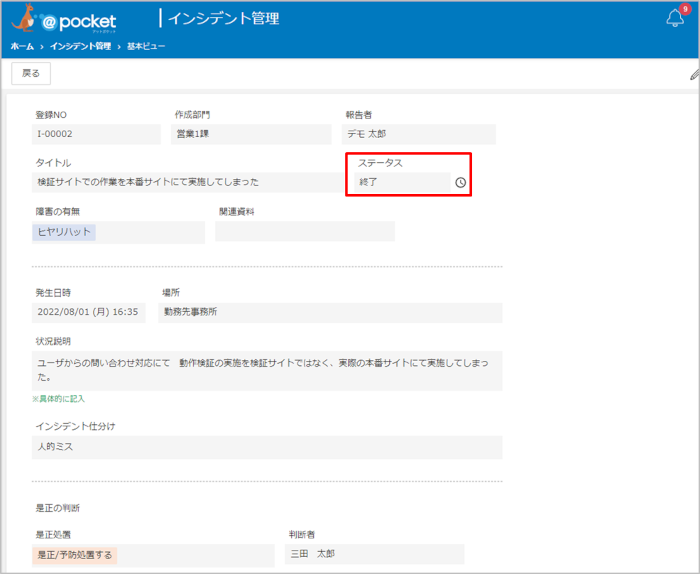Click the 発生日時 value 2022/08/01

point(88,312)
